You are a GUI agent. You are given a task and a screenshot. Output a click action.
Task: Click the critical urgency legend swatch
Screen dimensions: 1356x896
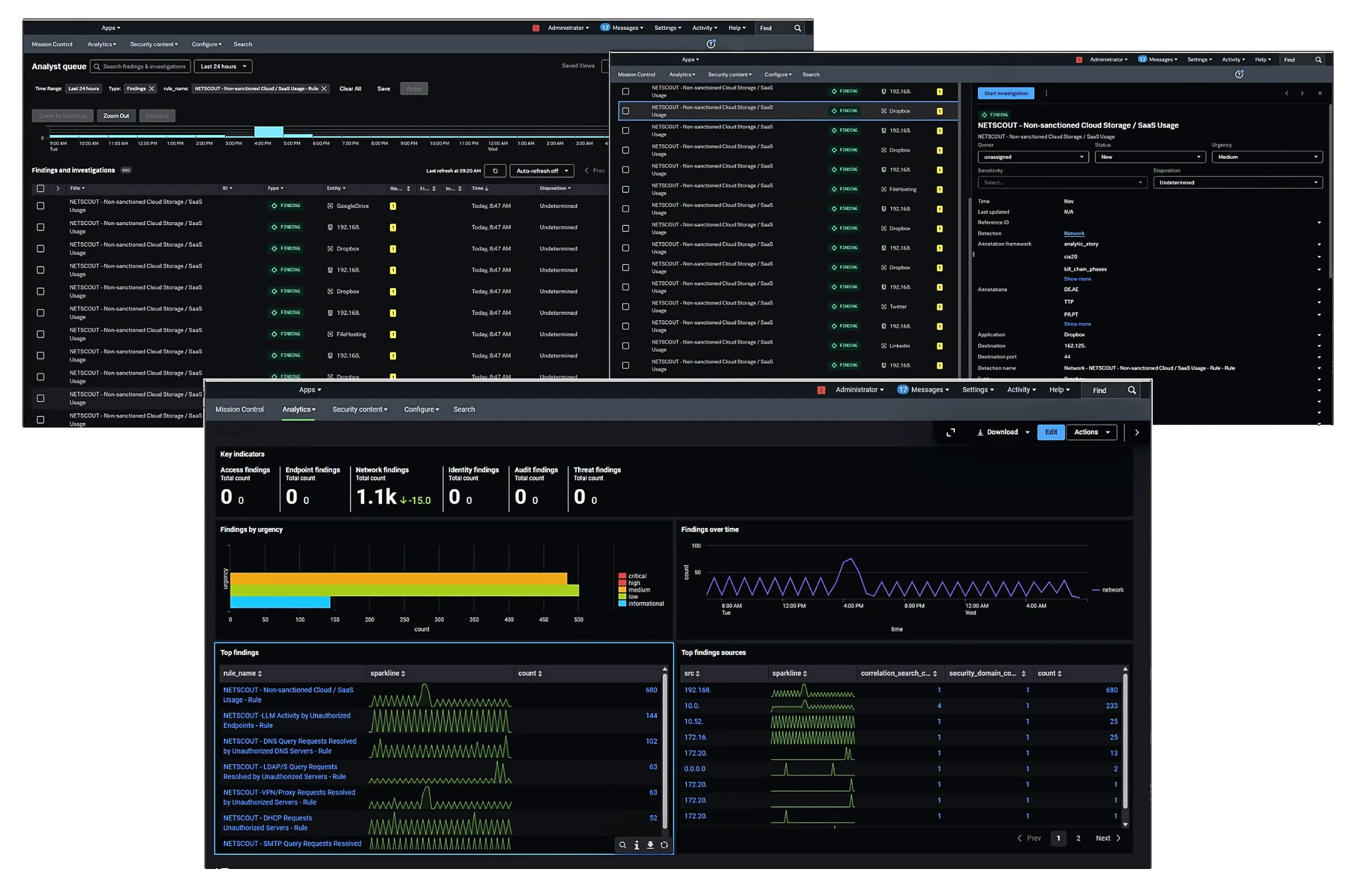click(x=622, y=576)
